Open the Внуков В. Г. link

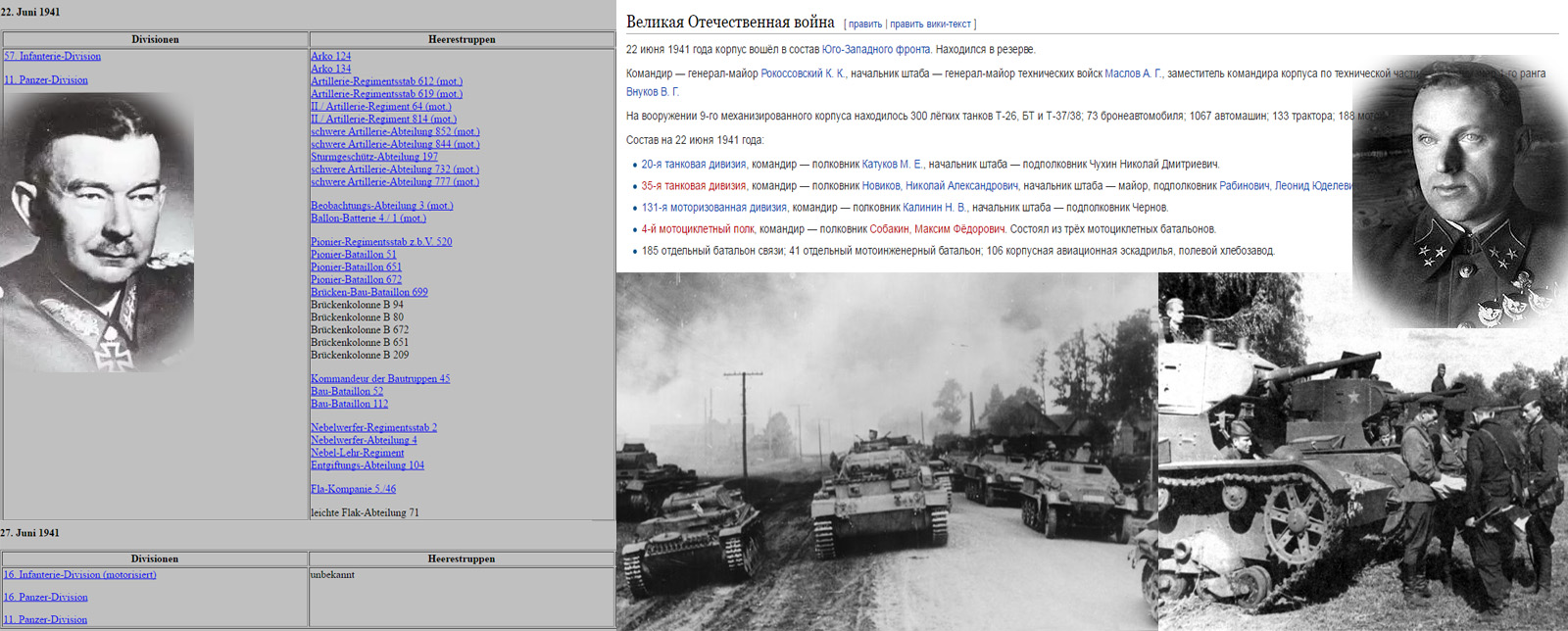pos(653,92)
